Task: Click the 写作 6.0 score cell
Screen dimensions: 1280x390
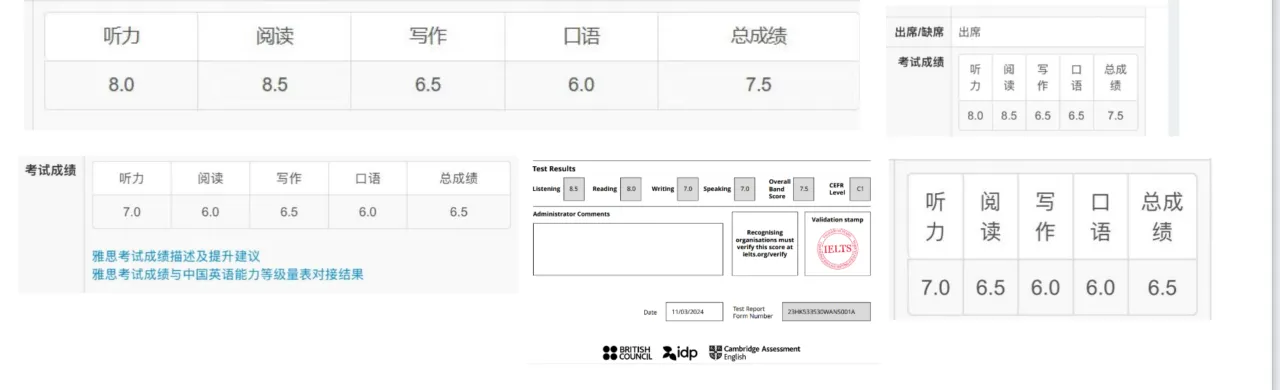Action: pos(1045,288)
